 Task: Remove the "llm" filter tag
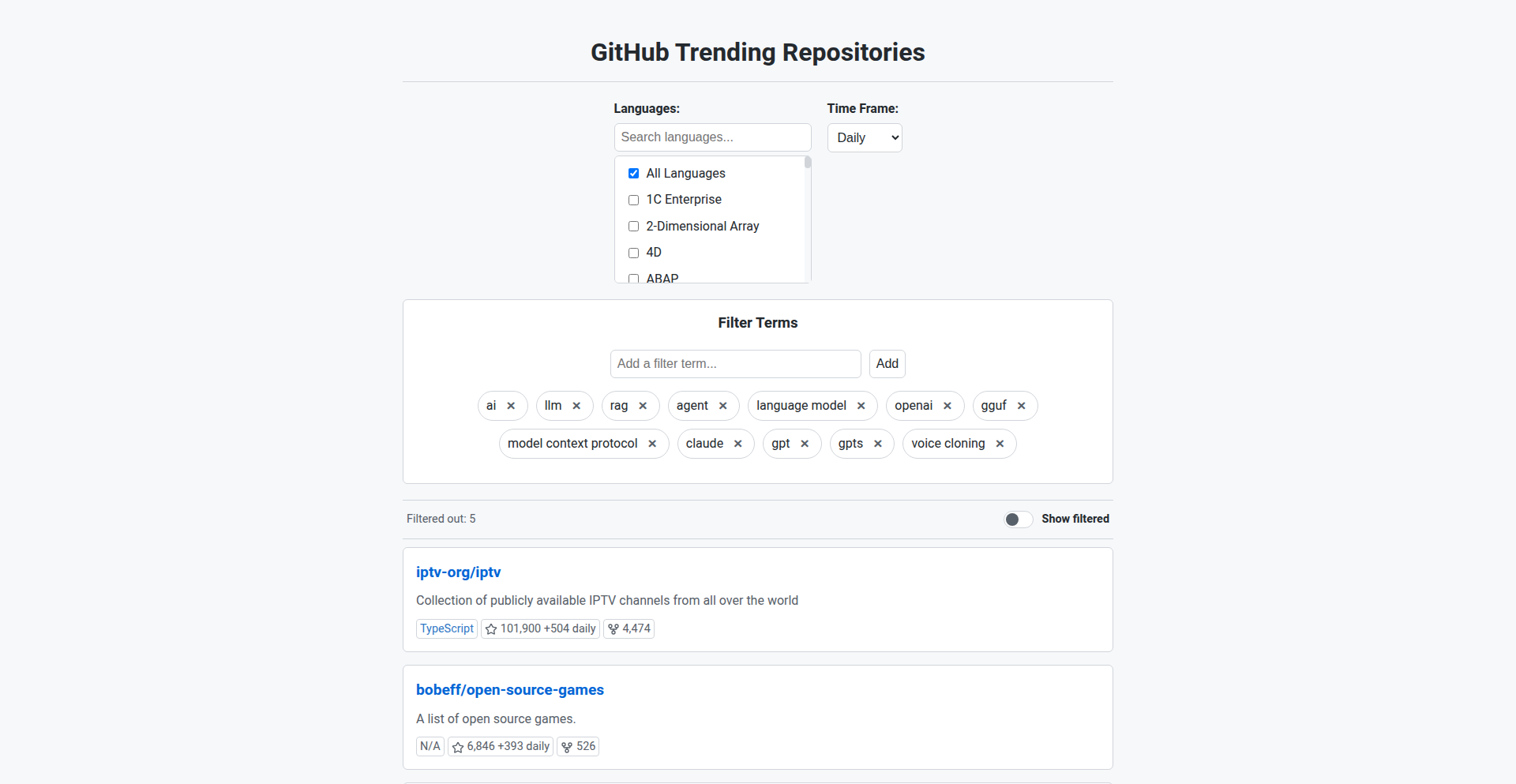tap(576, 405)
